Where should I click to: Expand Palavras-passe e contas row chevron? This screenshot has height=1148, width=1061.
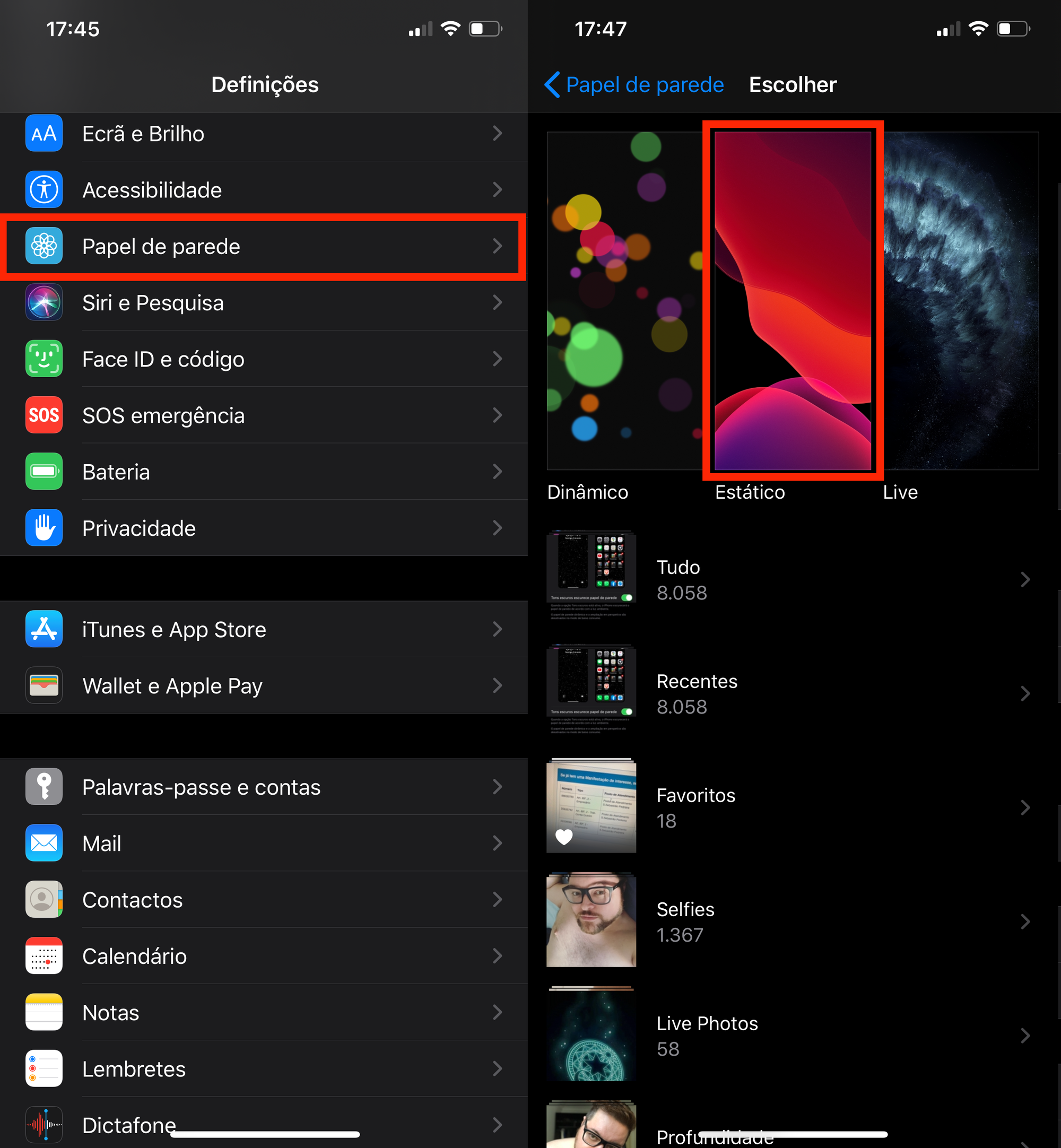[x=498, y=787]
